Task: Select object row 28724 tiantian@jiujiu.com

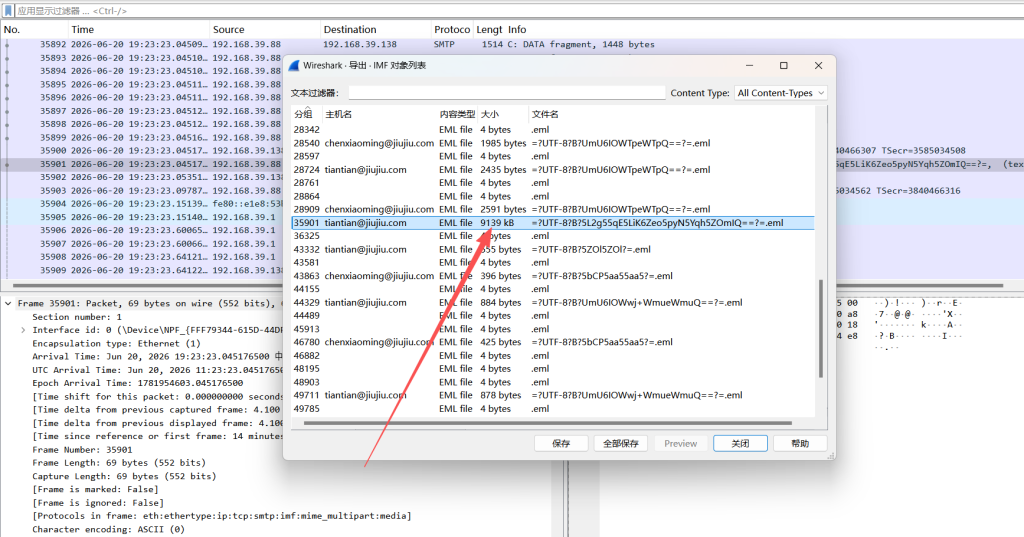Action: pyautogui.click(x=552, y=169)
